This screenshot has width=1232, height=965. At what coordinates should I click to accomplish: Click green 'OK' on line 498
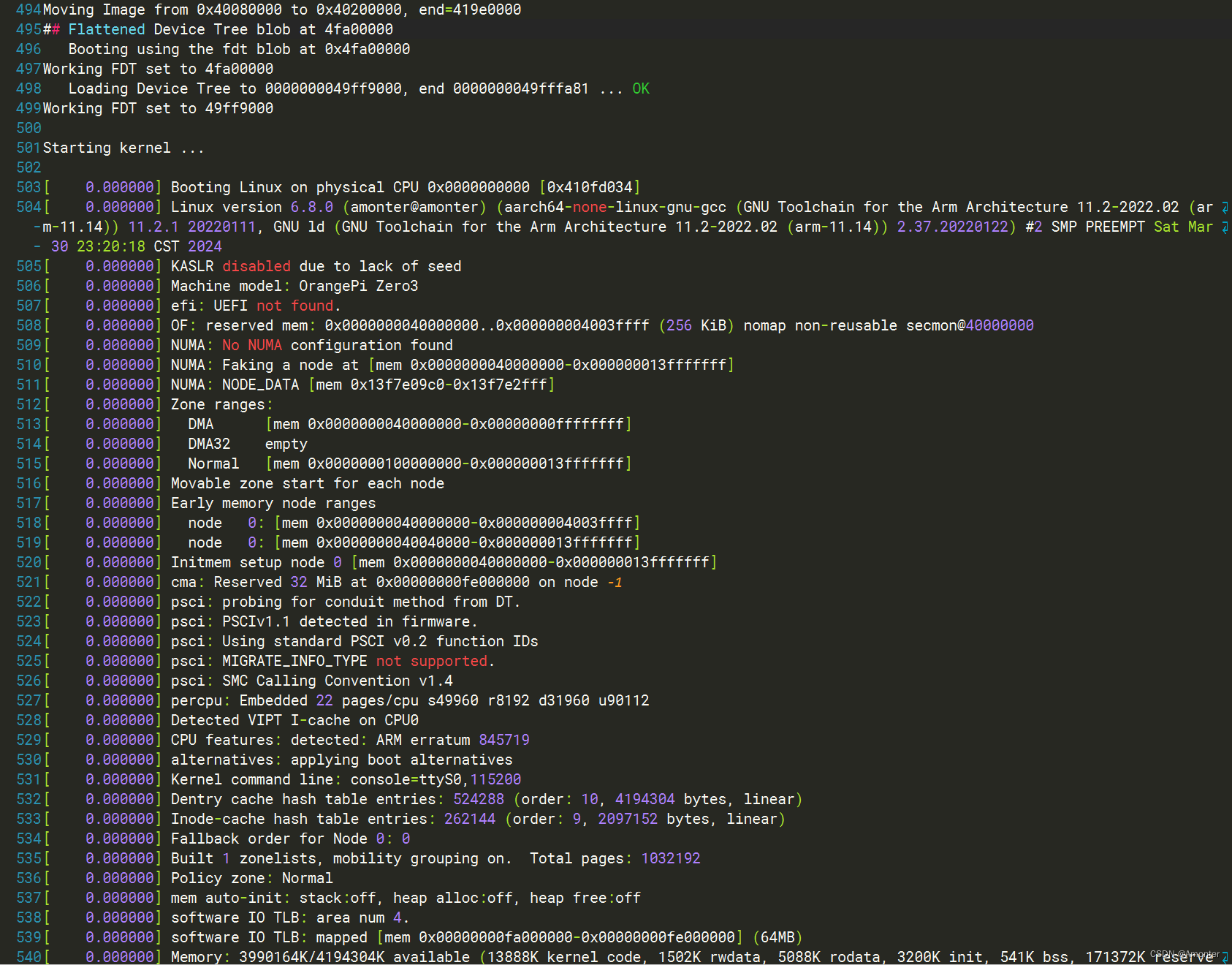641,88
